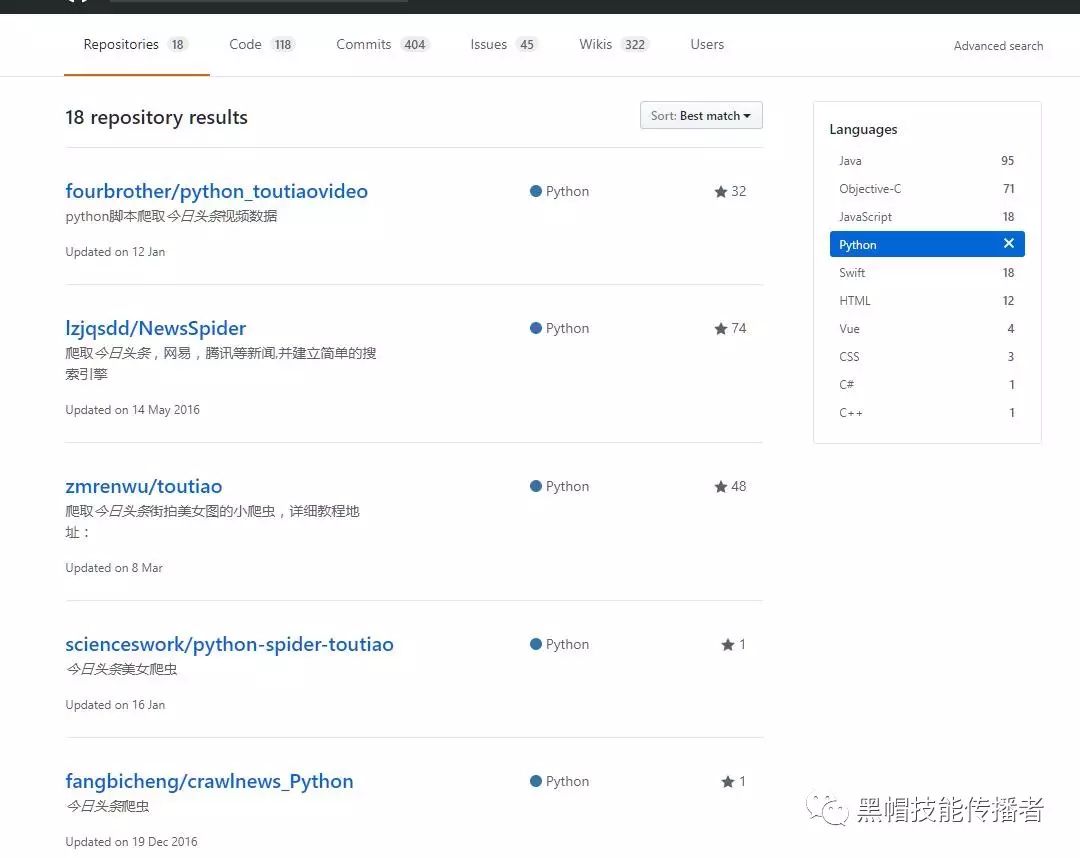Remove the Python language filter with X
Viewport: 1080px width, 858px height.
(1009, 244)
